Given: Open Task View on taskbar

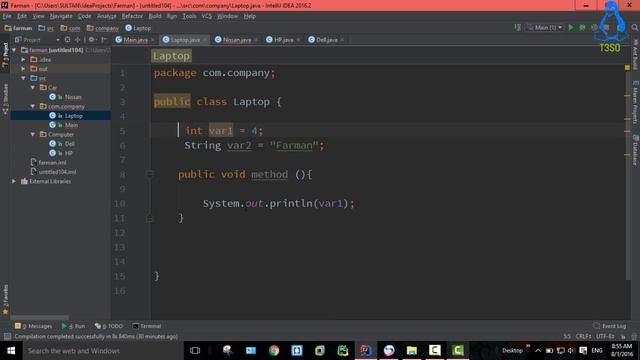Looking at the screenshot, I should coord(195,351).
